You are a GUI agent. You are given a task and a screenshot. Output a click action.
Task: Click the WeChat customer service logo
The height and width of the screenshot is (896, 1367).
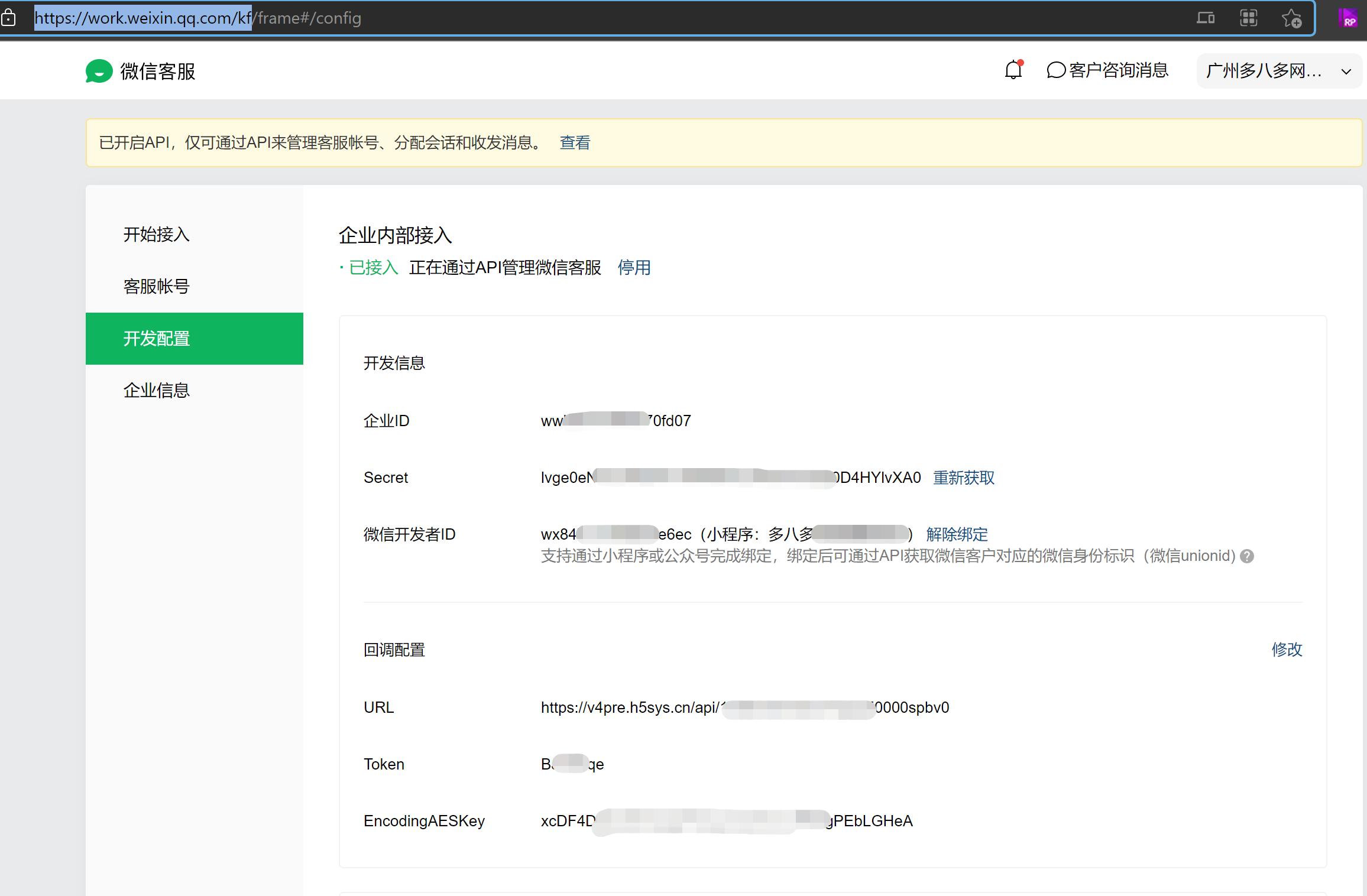(99, 71)
